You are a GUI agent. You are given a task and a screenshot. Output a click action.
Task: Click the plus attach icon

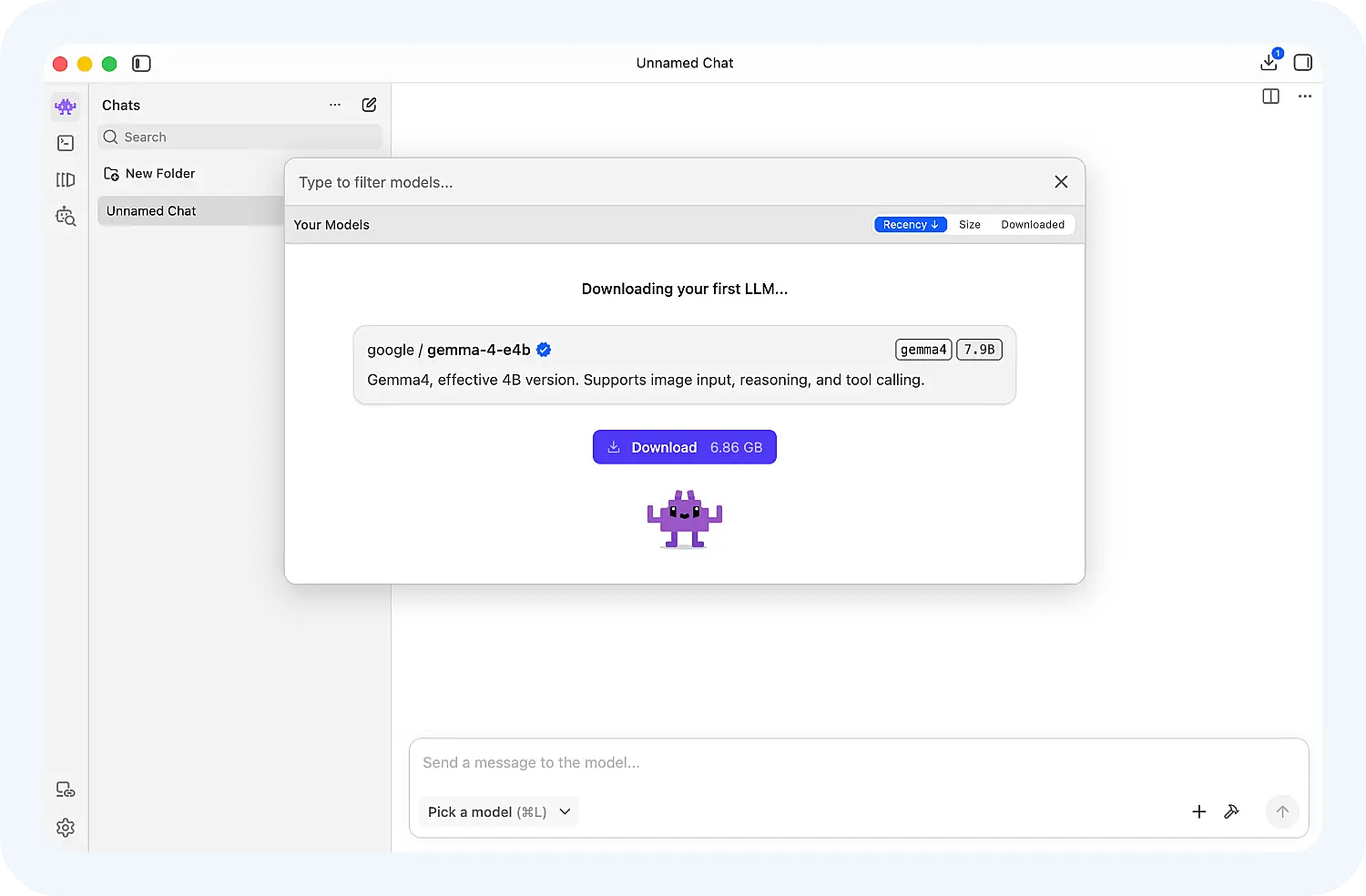[x=1199, y=811]
